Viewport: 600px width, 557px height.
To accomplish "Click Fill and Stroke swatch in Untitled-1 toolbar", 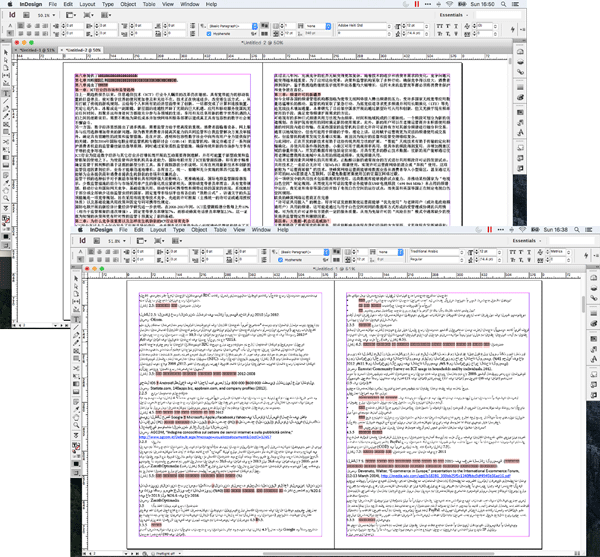I will (76, 446).
